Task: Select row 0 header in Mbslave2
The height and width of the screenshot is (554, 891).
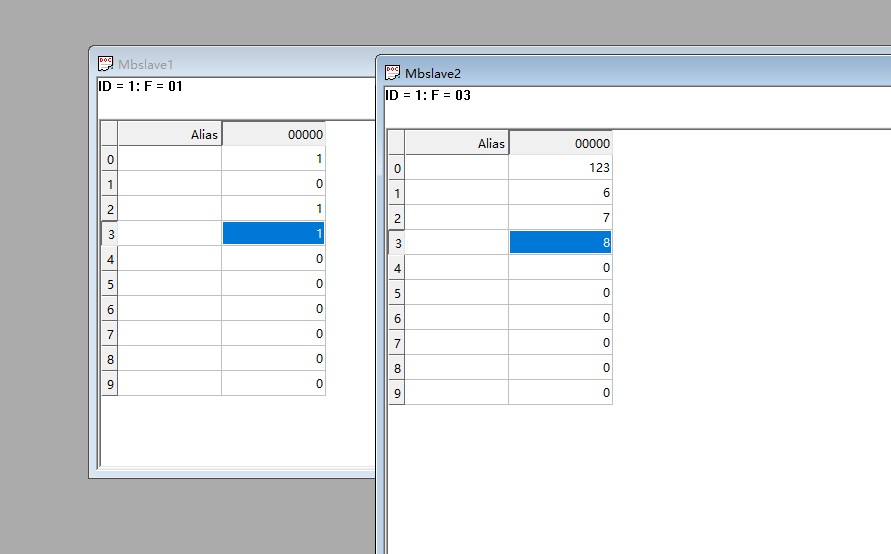Action: coord(397,168)
